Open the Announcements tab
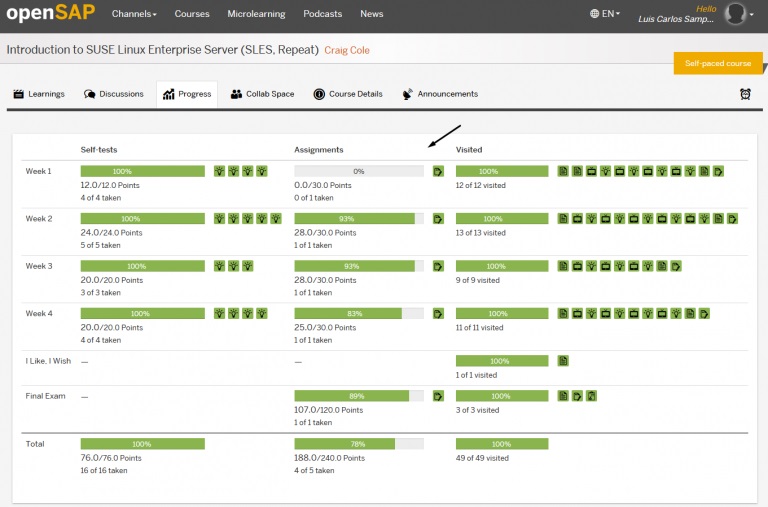 [440, 94]
